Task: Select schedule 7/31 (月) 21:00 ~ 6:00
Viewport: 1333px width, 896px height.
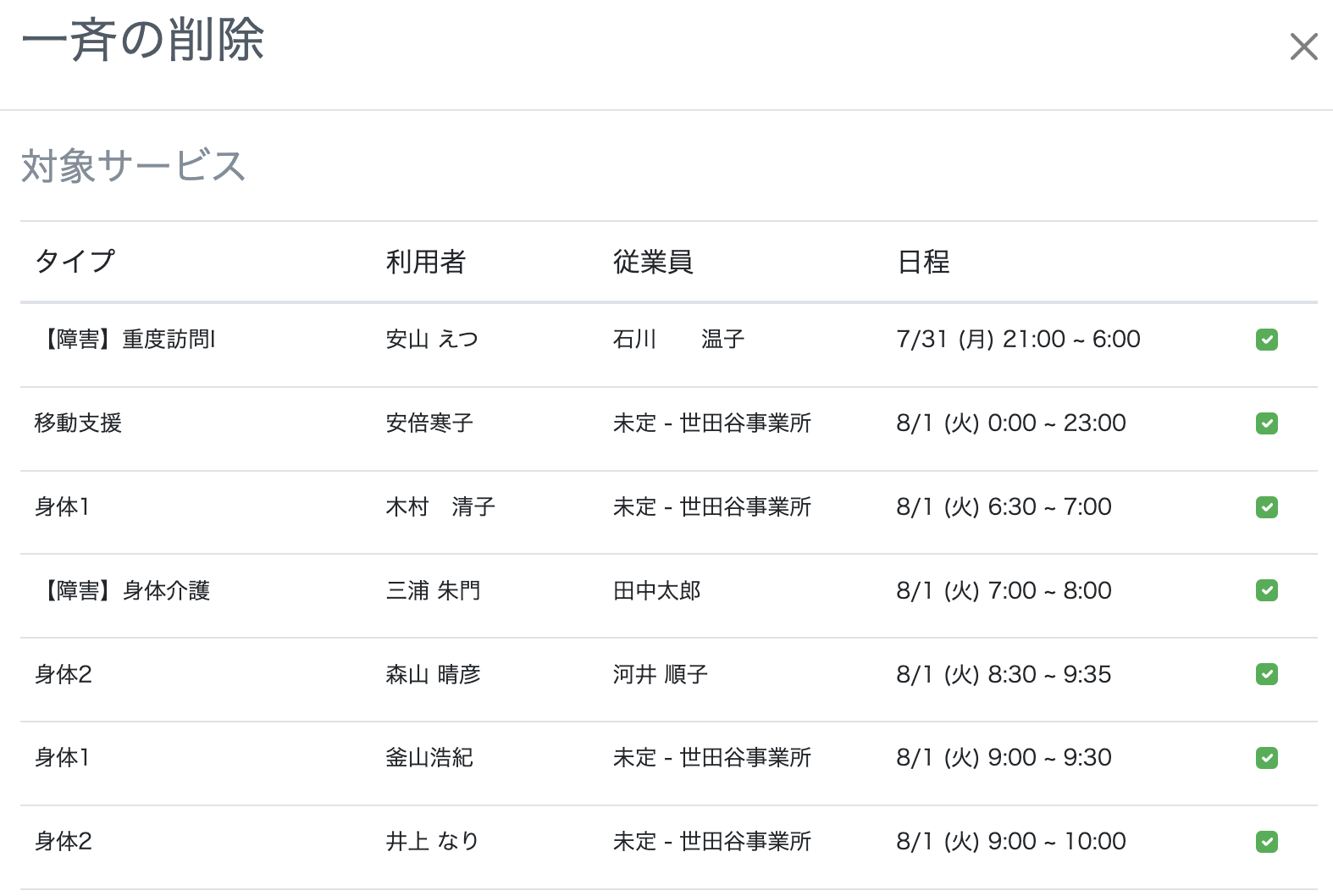Action: point(1019,339)
